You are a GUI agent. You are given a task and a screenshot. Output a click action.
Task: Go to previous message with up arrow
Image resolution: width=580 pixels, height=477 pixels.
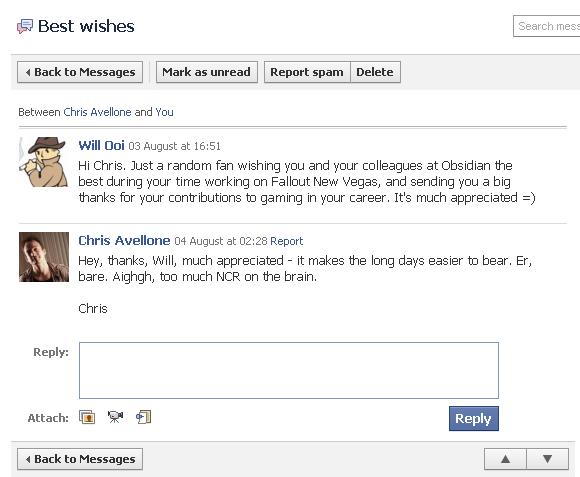[x=505, y=459]
